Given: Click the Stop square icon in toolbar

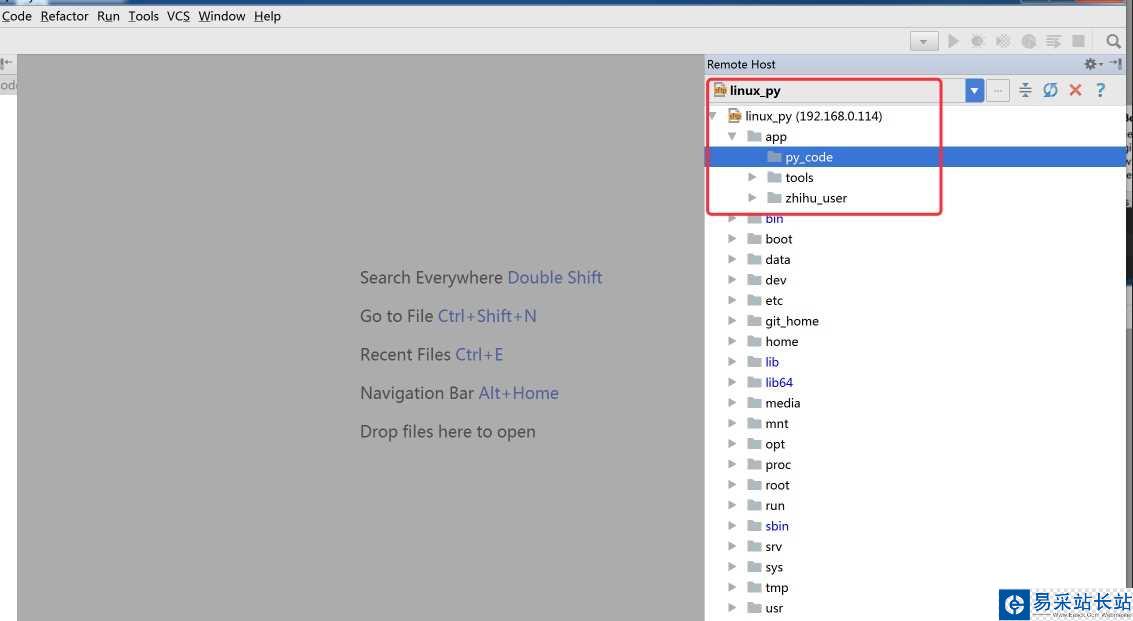Looking at the screenshot, I should pyautogui.click(x=1078, y=41).
